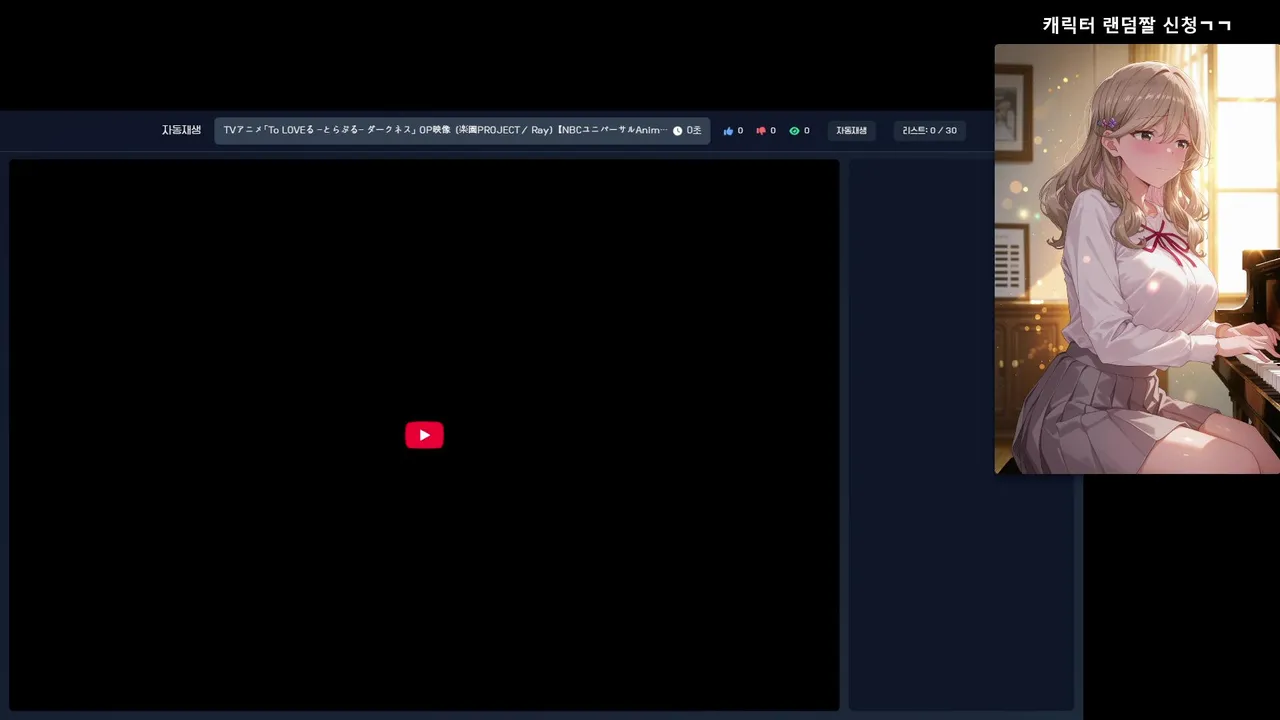Click the red thumbs-down dislike icon
This screenshot has height=720, width=1280.
(761, 131)
